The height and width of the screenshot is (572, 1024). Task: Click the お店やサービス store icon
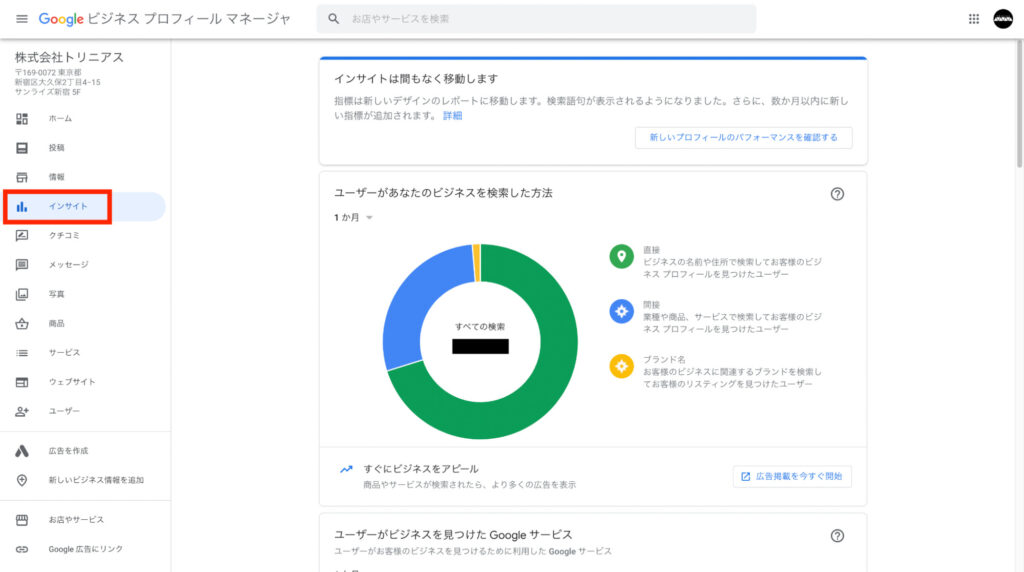pyautogui.click(x=22, y=520)
